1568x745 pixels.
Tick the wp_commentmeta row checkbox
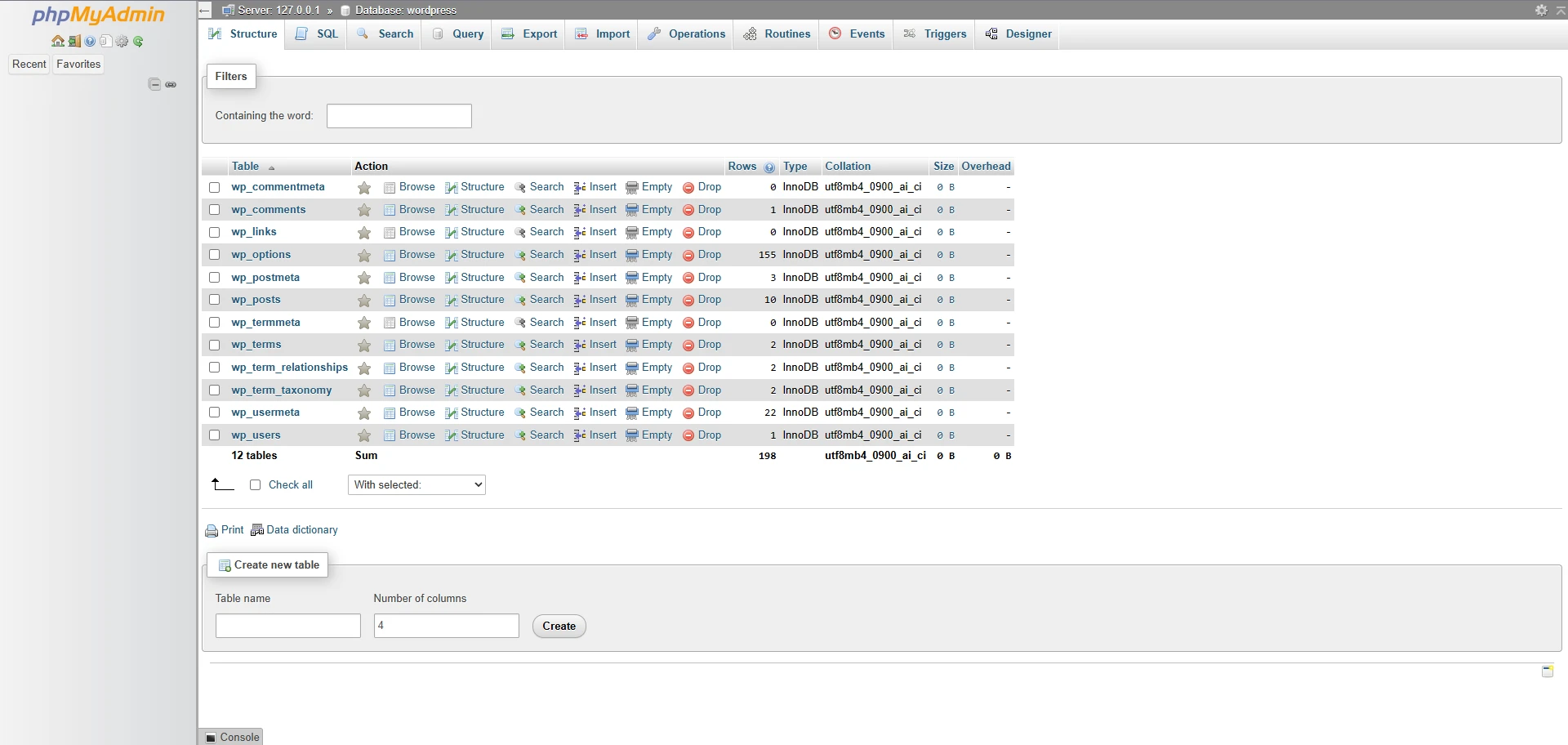click(x=215, y=187)
